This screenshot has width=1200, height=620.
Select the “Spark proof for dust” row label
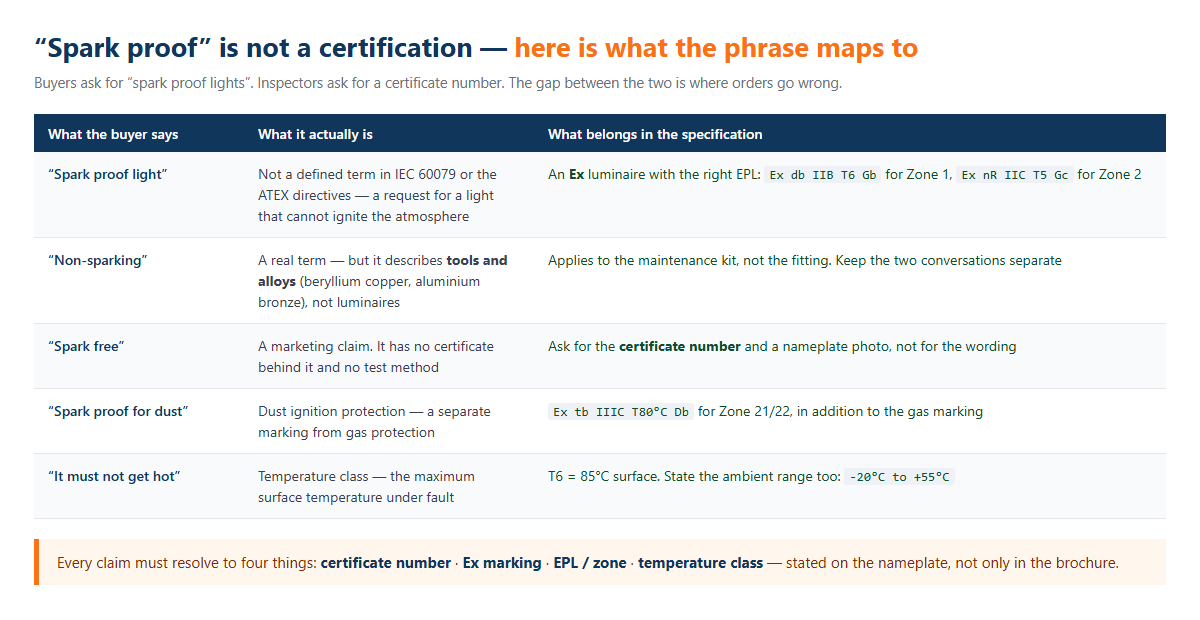118,411
